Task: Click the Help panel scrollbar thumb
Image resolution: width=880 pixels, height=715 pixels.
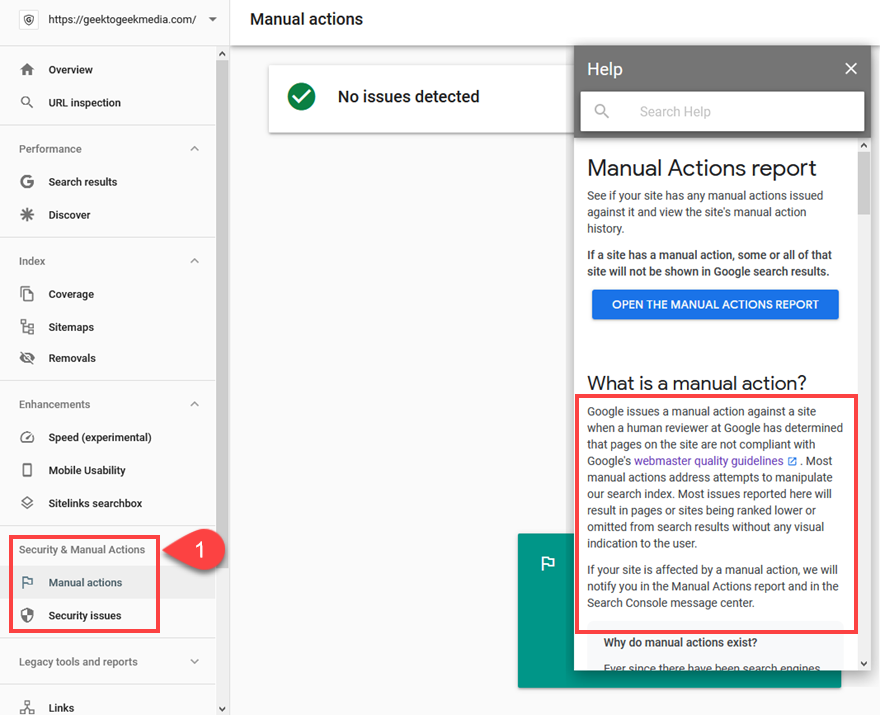Action: (x=864, y=183)
